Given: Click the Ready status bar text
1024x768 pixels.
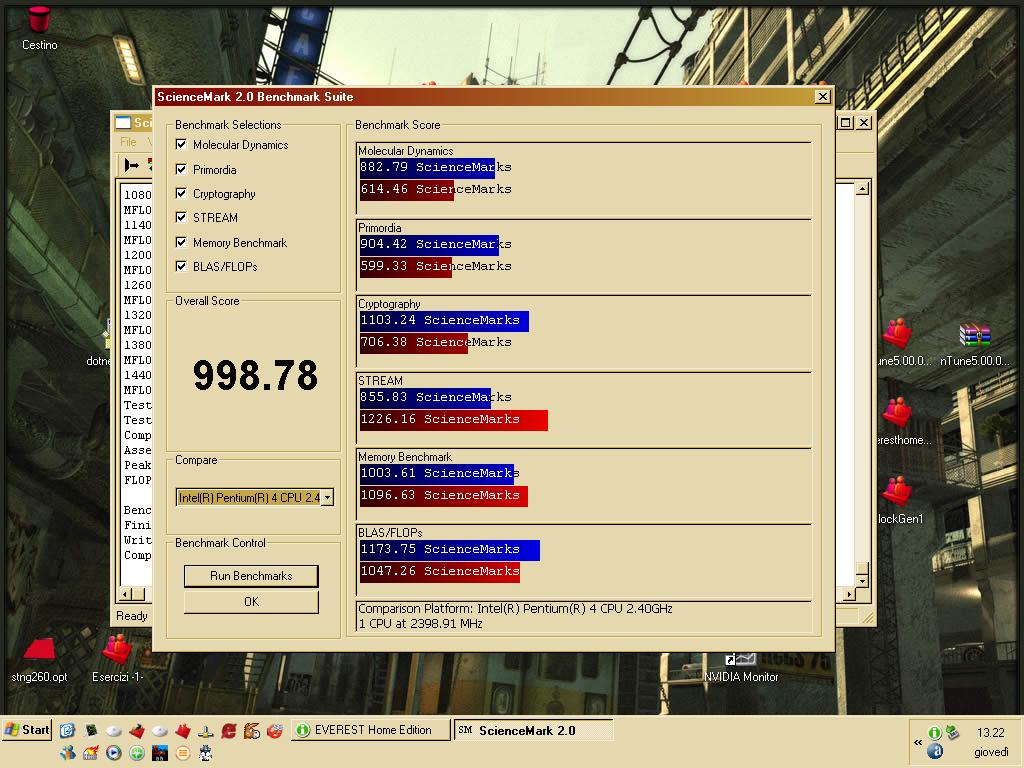Looking at the screenshot, I should click(x=132, y=616).
